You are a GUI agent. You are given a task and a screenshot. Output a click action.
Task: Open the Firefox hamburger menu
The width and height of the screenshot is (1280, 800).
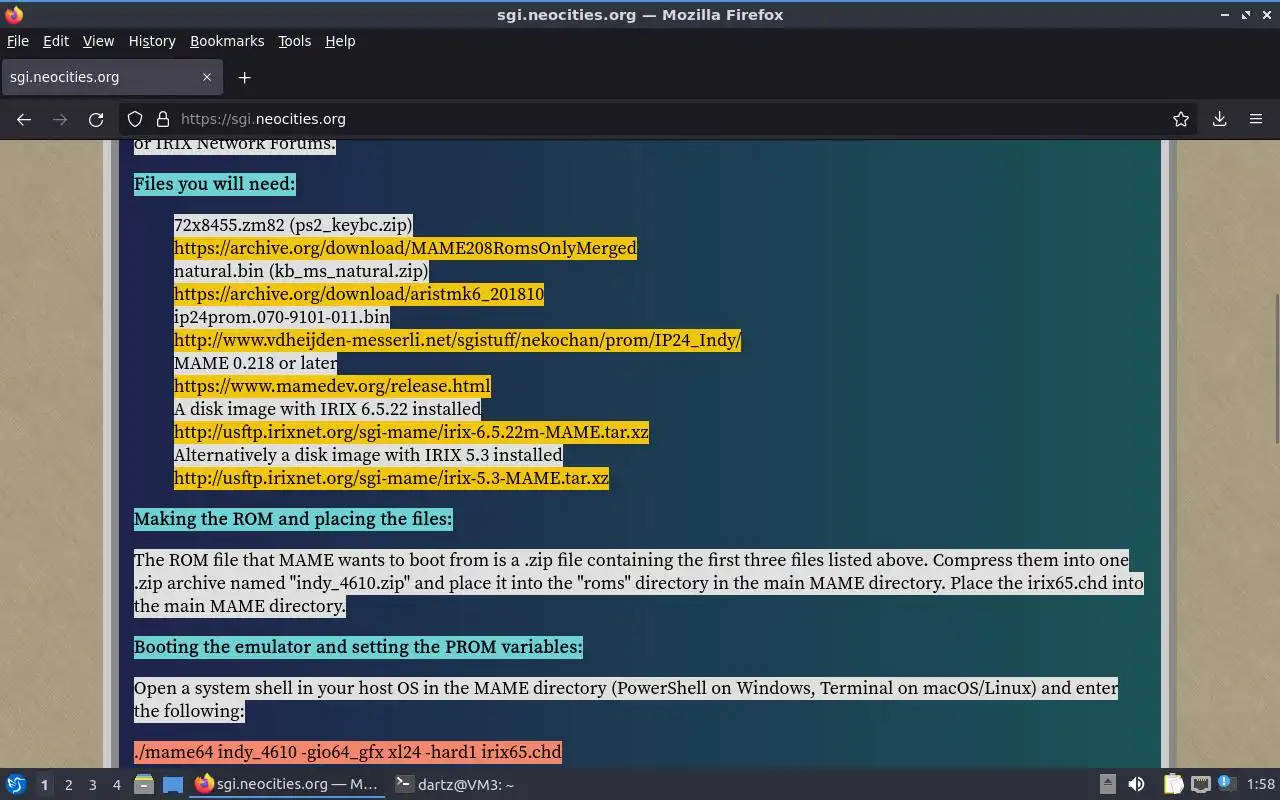click(1256, 119)
